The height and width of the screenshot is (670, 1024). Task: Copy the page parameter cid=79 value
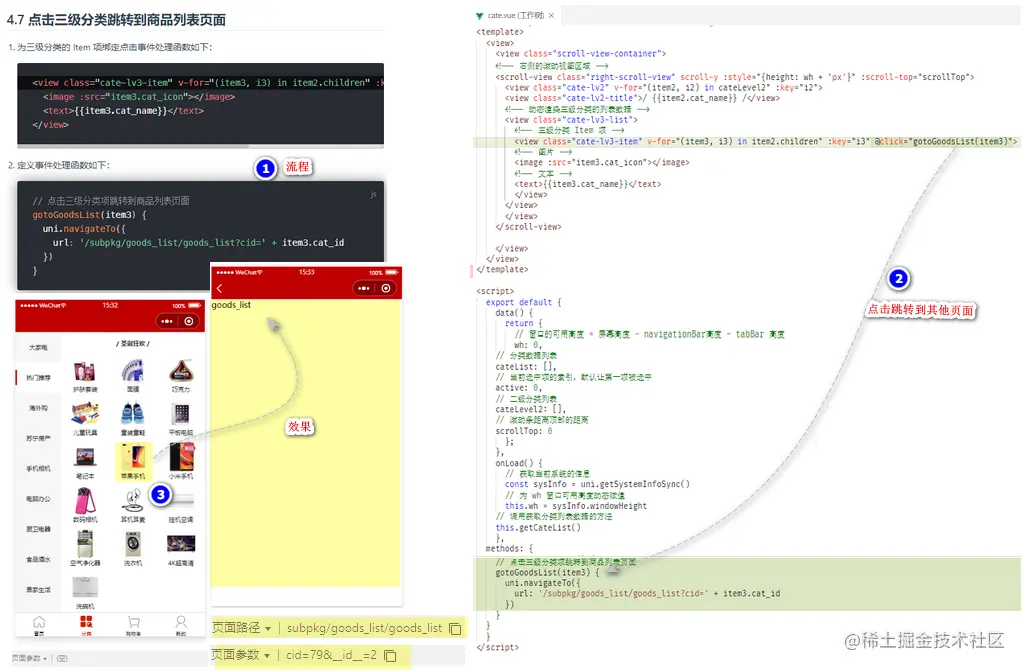[390, 656]
